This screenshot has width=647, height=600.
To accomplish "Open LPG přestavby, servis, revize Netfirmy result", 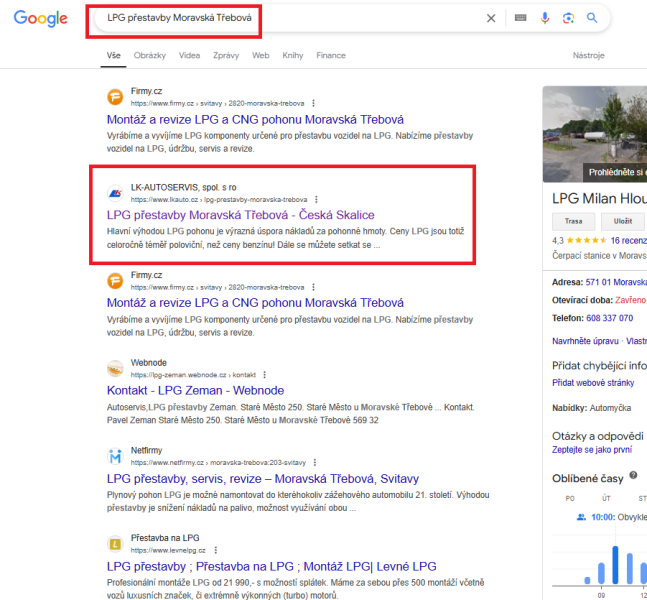I will [263, 479].
